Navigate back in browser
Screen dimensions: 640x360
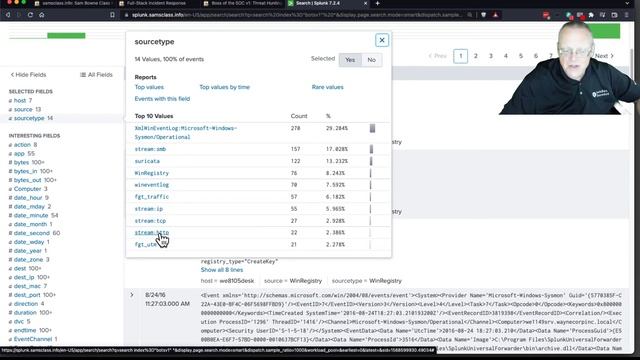click(x=8, y=15)
